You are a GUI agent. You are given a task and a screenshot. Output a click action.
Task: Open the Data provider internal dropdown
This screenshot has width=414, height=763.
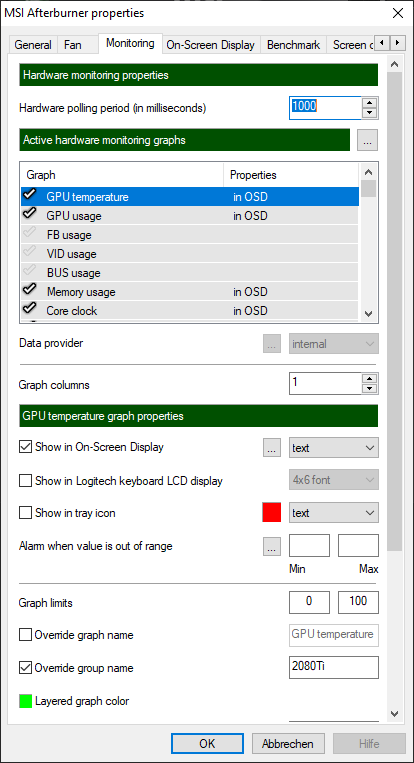(x=334, y=344)
